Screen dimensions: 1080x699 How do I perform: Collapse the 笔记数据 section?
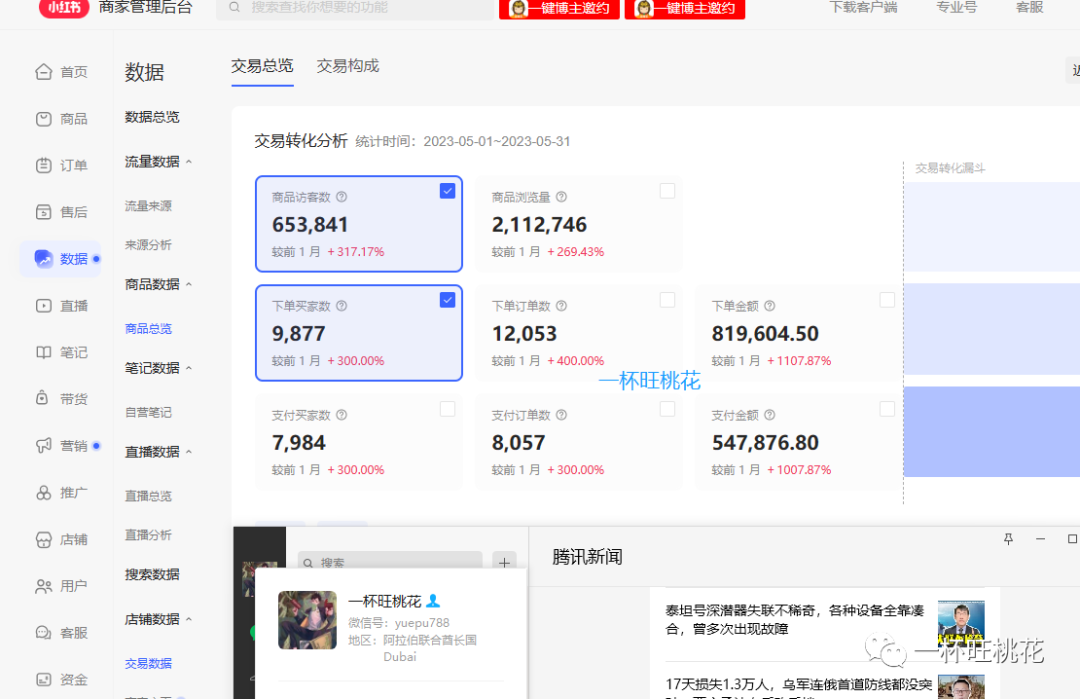click(189, 368)
